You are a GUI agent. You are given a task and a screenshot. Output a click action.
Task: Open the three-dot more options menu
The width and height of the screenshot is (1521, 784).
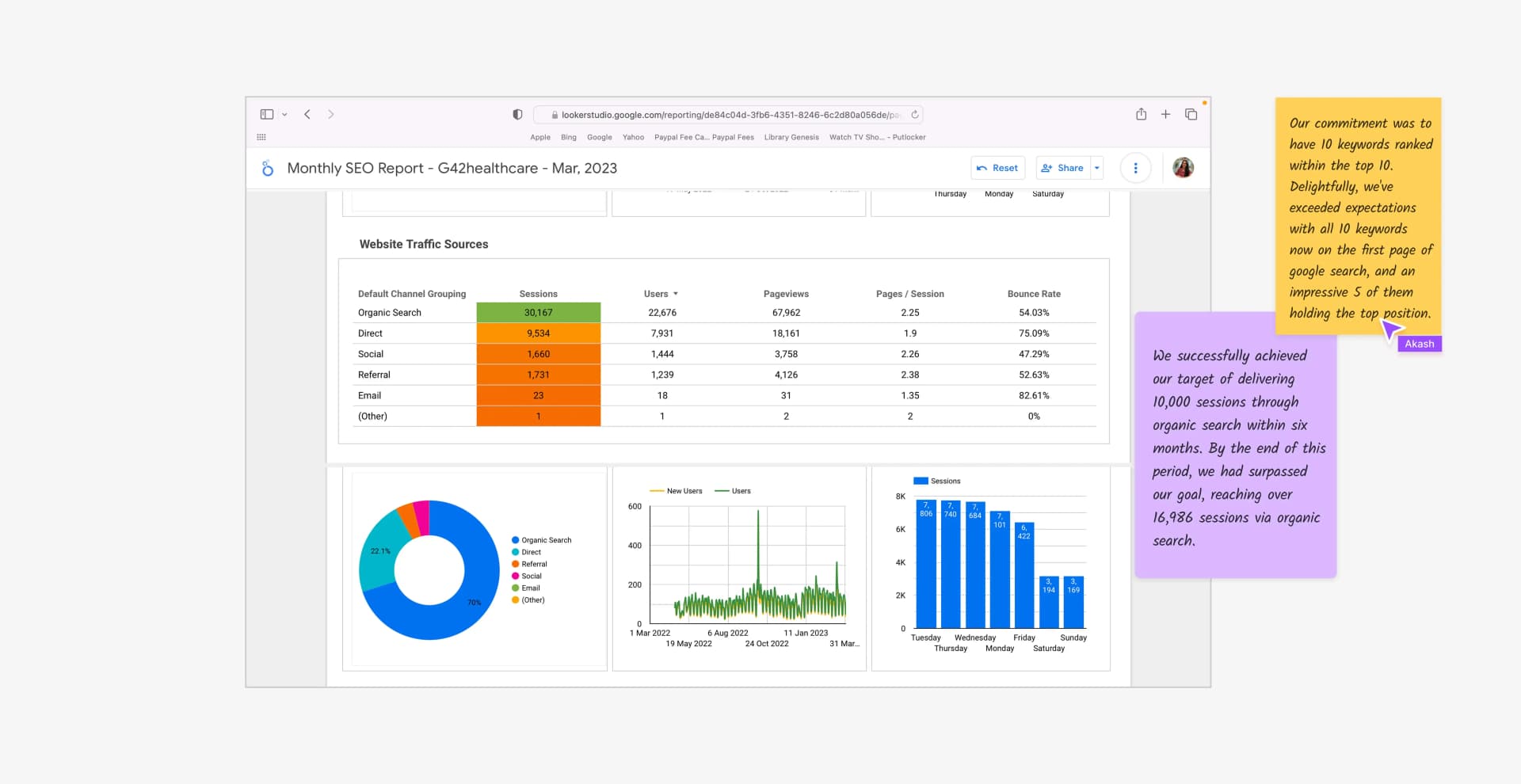click(1135, 168)
